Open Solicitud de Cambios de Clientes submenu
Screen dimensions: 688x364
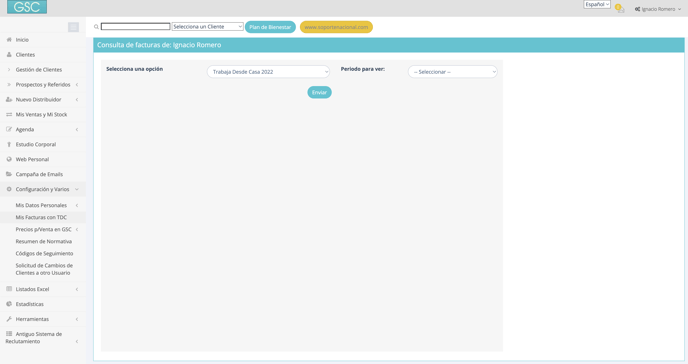coord(44,269)
